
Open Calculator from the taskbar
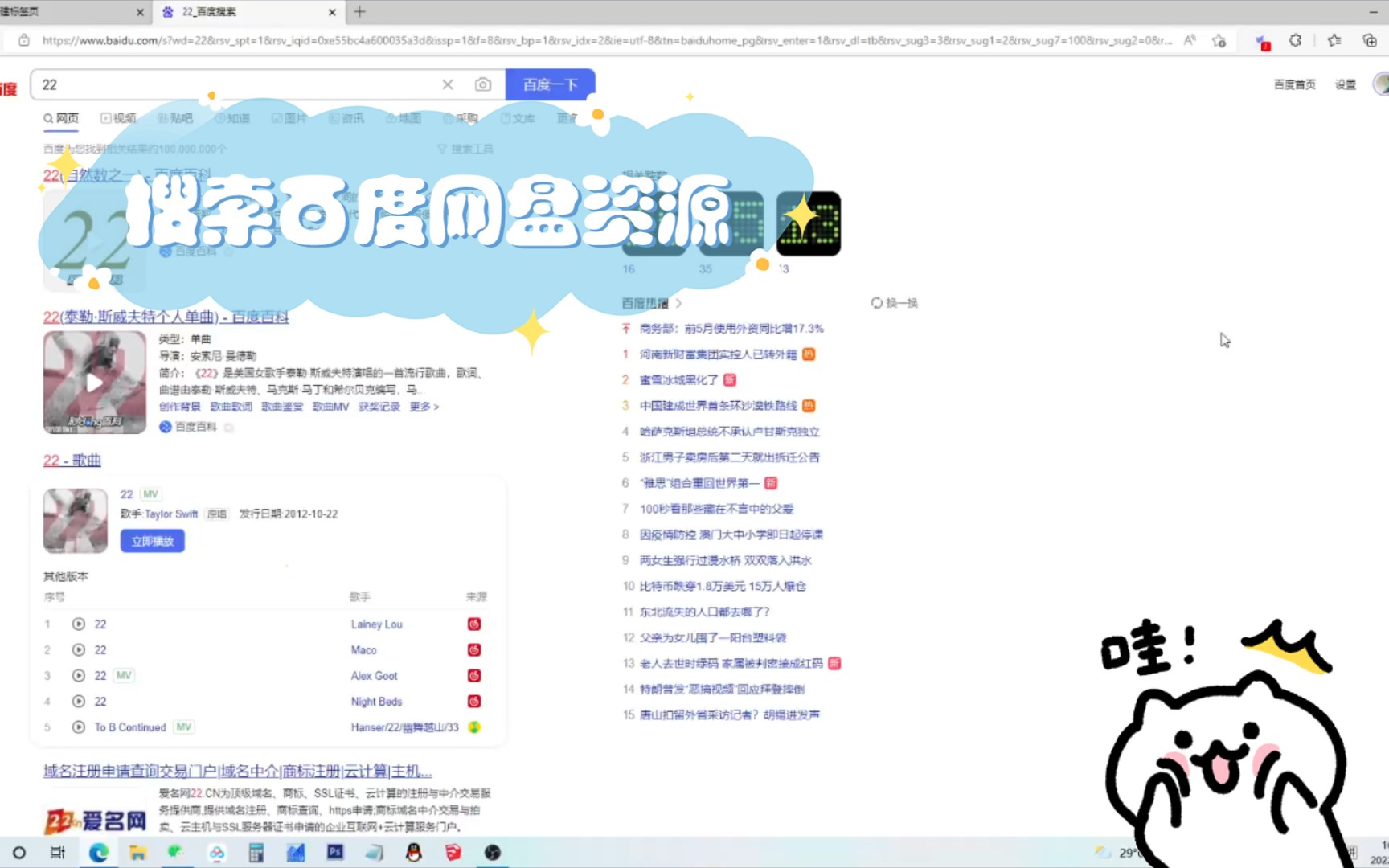pyautogui.click(x=256, y=853)
